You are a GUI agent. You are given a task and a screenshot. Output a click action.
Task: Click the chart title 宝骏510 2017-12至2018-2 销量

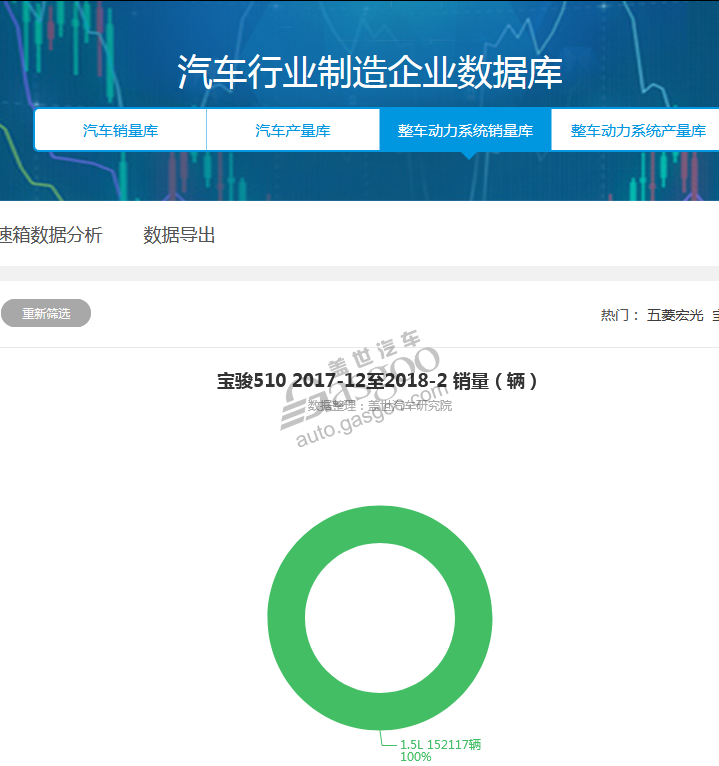(x=377, y=381)
